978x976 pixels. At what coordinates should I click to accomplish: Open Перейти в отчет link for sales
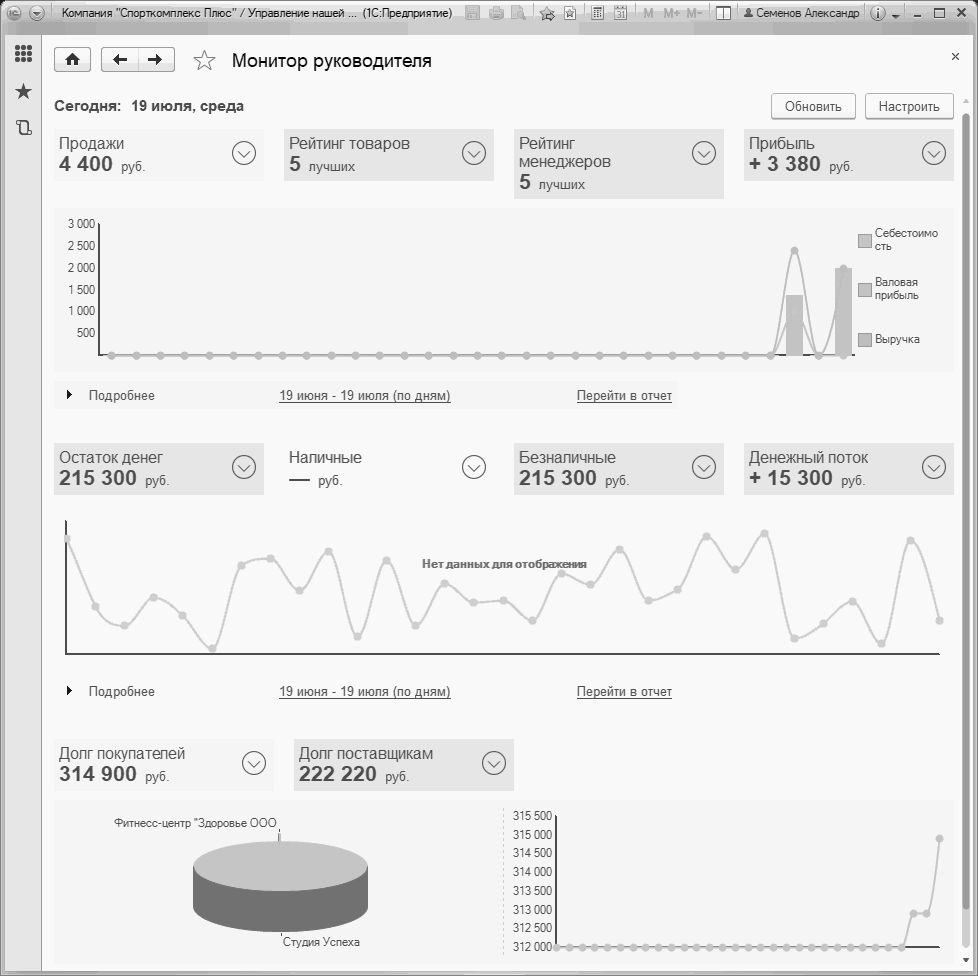point(624,395)
